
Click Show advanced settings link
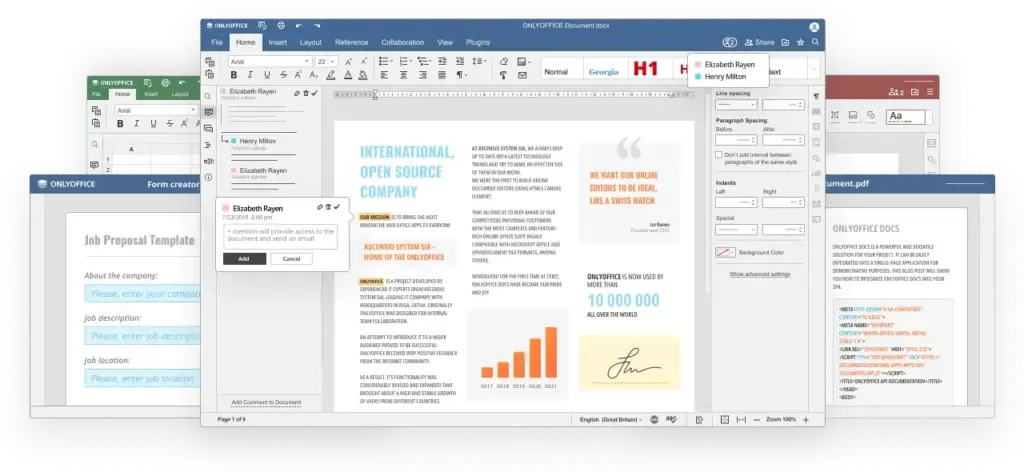(760, 274)
